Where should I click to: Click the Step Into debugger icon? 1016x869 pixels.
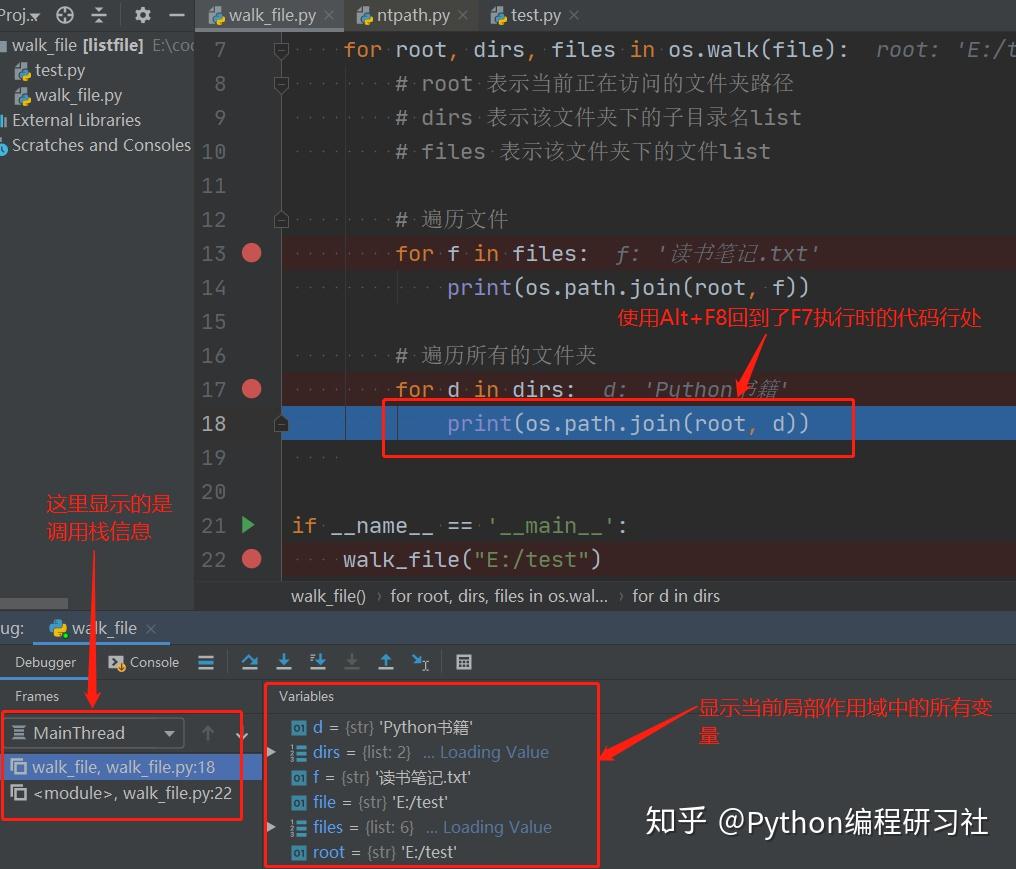pos(284,662)
